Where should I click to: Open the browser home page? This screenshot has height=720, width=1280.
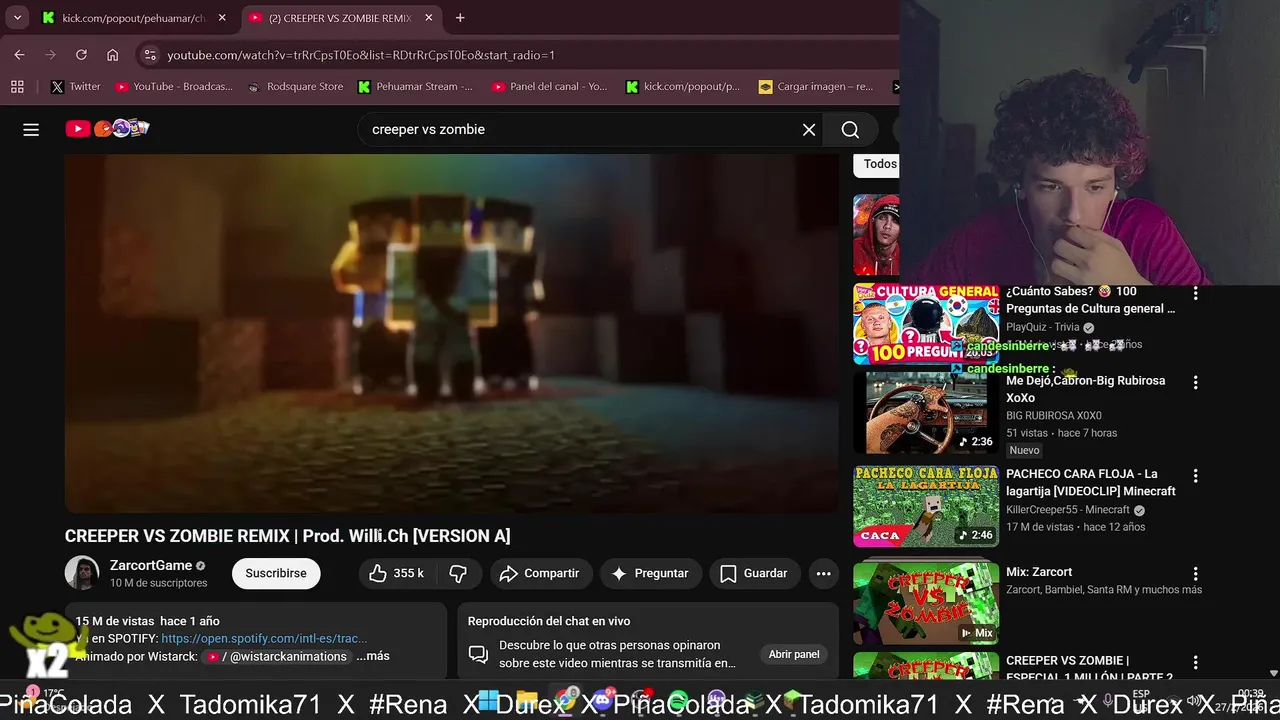tap(113, 55)
